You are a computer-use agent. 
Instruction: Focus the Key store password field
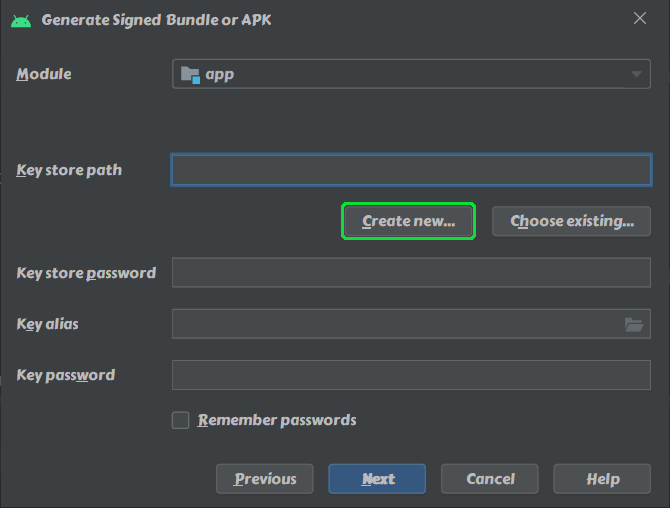point(411,272)
